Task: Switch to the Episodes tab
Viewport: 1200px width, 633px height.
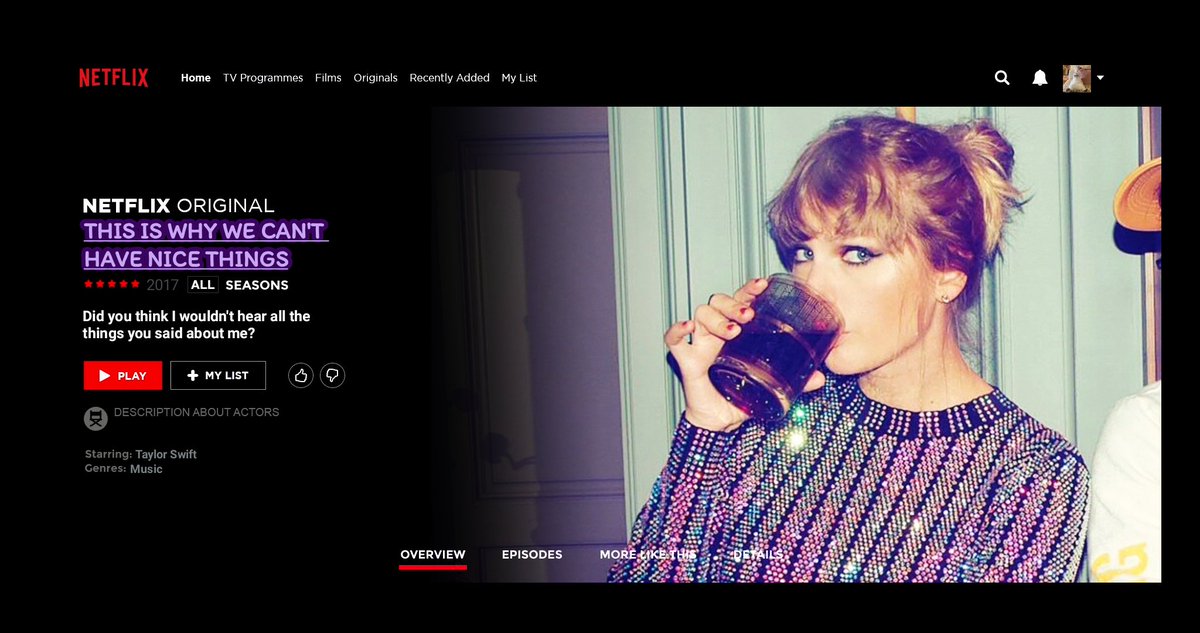Action: point(532,555)
